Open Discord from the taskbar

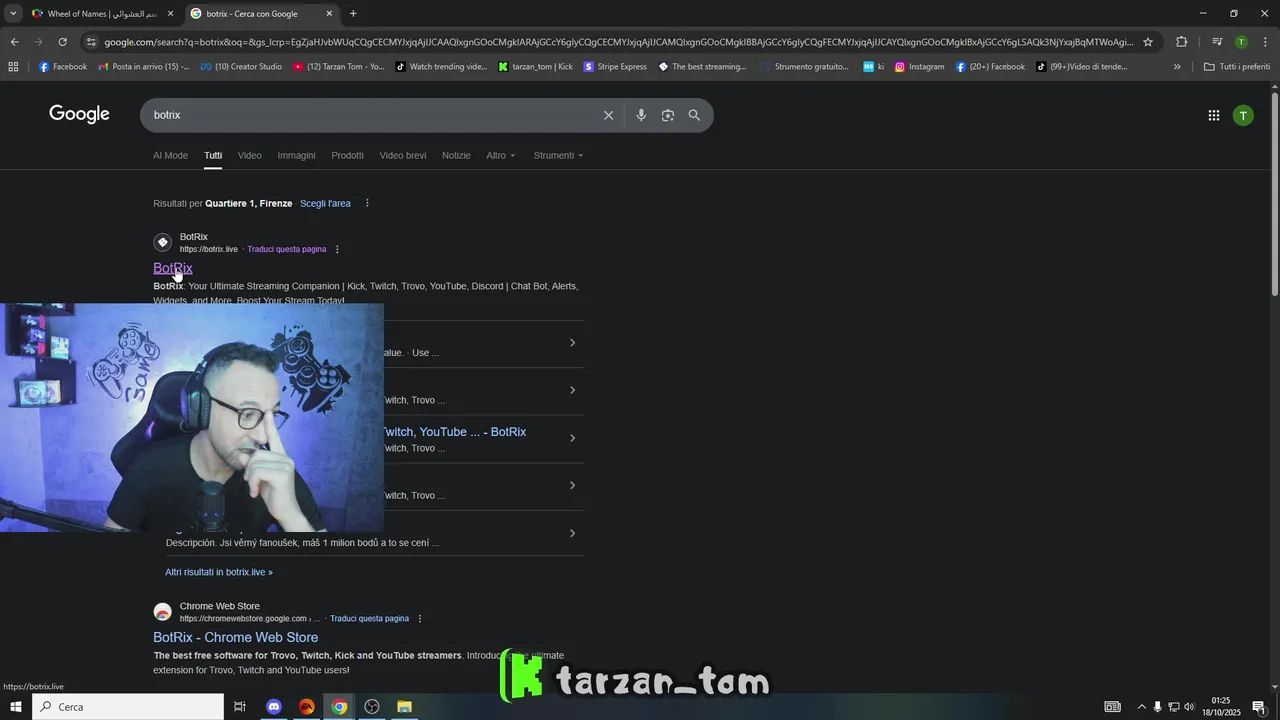[274, 707]
